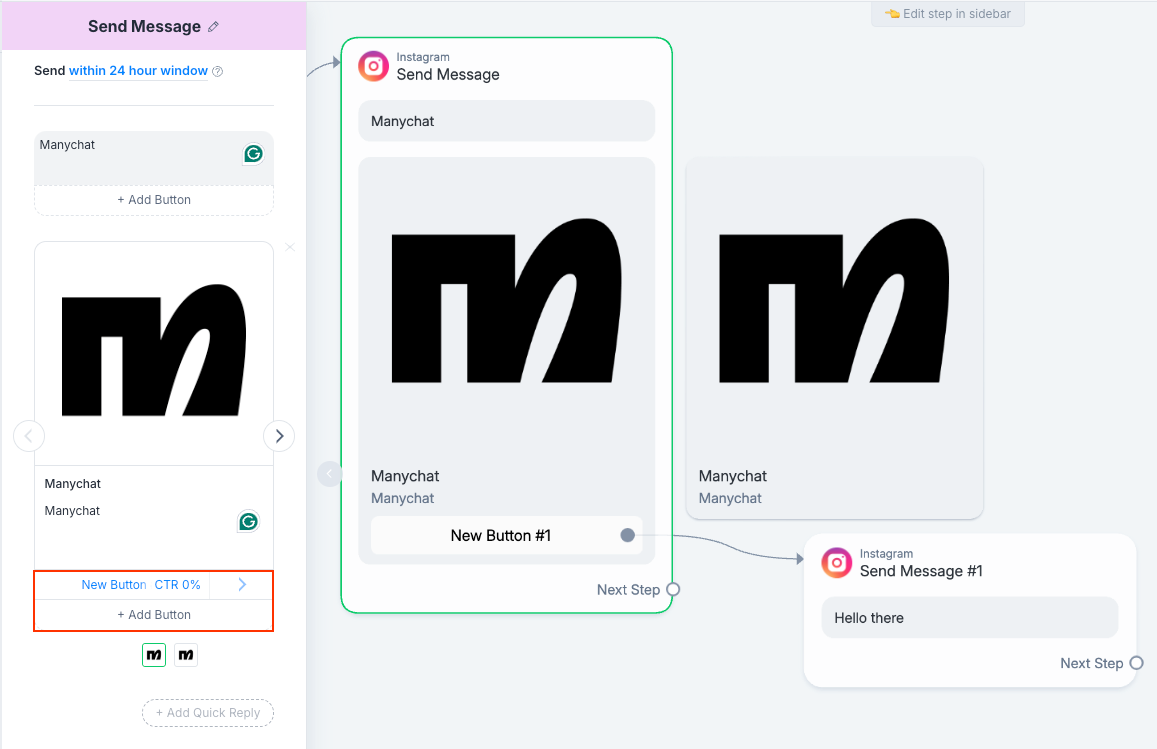Go back a card with the left chevron
This screenshot has width=1157, height=749.
[x=29, y=435]
